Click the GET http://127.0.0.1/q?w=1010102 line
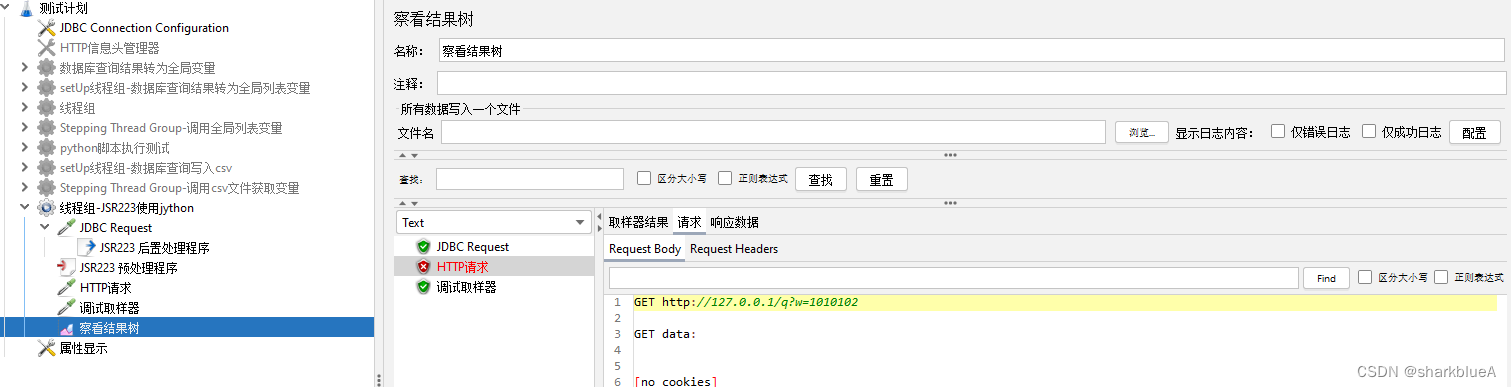Screen dimensions: 1511x387 (x=746, y=302)
